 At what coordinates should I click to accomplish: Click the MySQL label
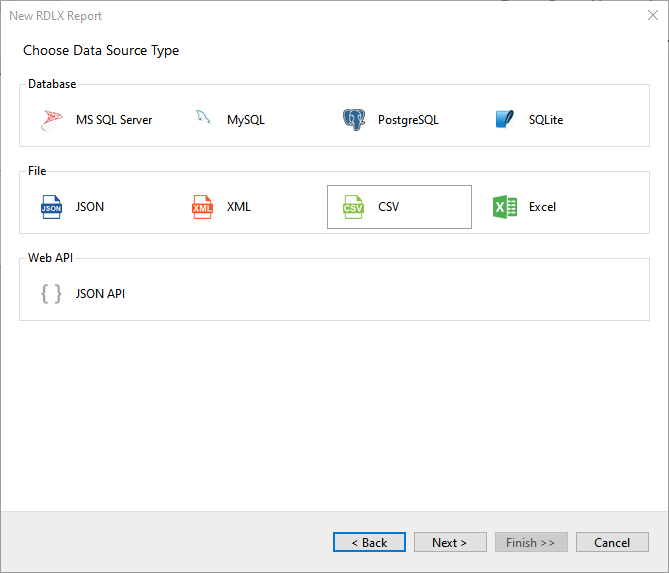point(246,120)
